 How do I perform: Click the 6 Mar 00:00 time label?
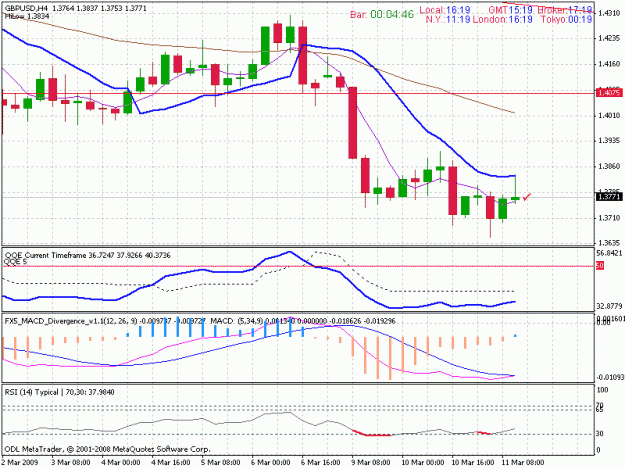tap(271, 462)
